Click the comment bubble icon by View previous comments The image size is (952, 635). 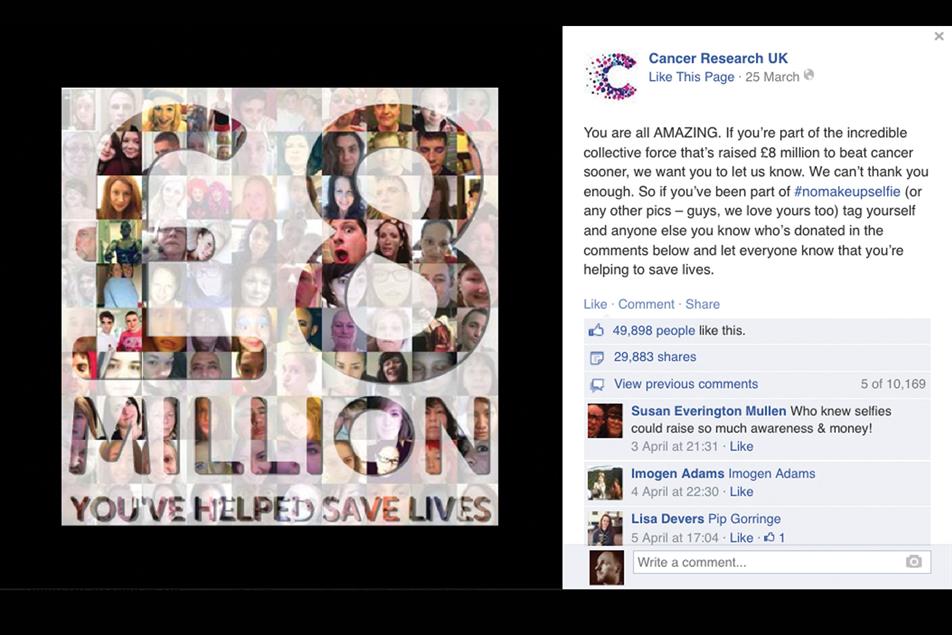tap(597, 384)
